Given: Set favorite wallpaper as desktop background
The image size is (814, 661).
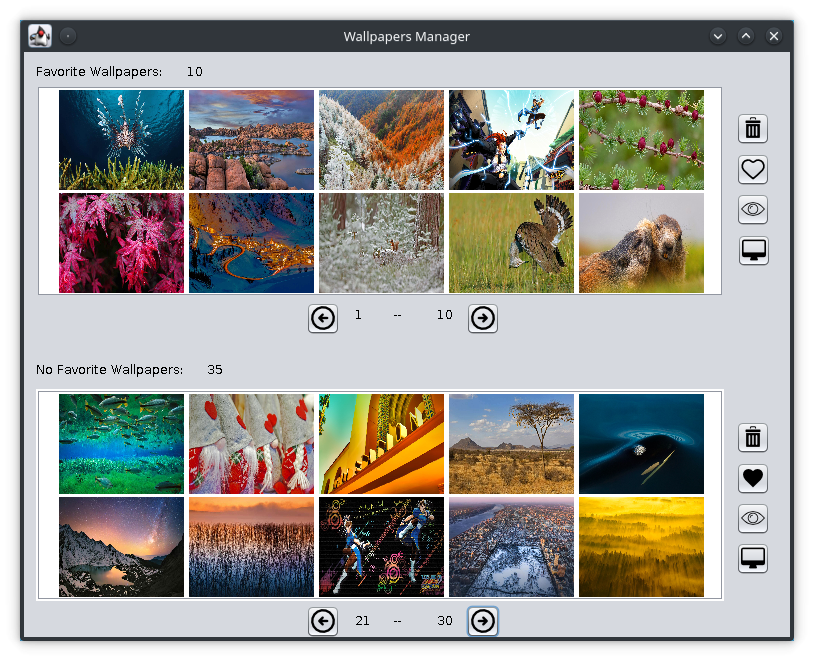Looking at the screenshot, I should tap(753, 250).
